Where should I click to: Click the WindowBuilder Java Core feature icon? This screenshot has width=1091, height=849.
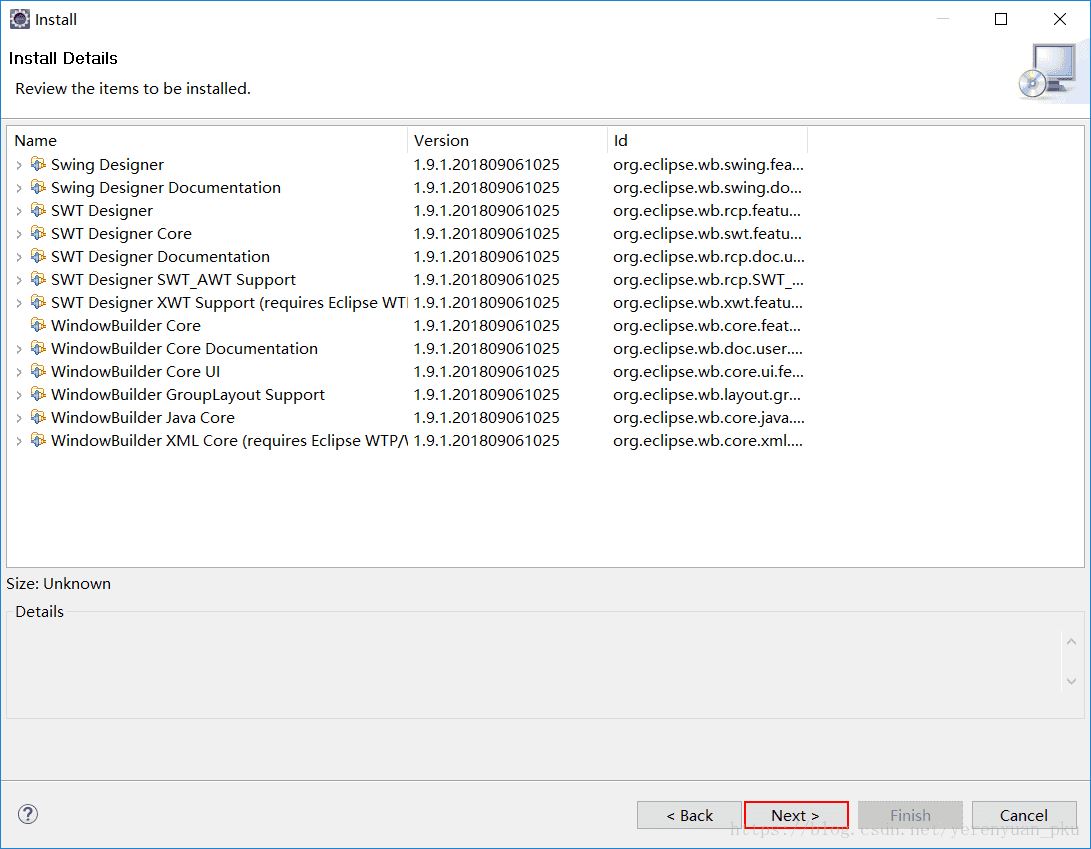pos(38,417)
